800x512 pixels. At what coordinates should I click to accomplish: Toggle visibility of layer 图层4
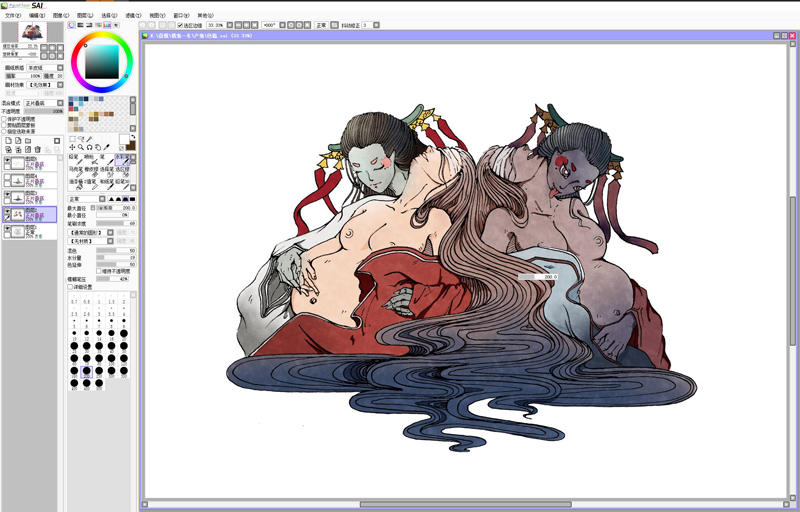tap(7, 177)
